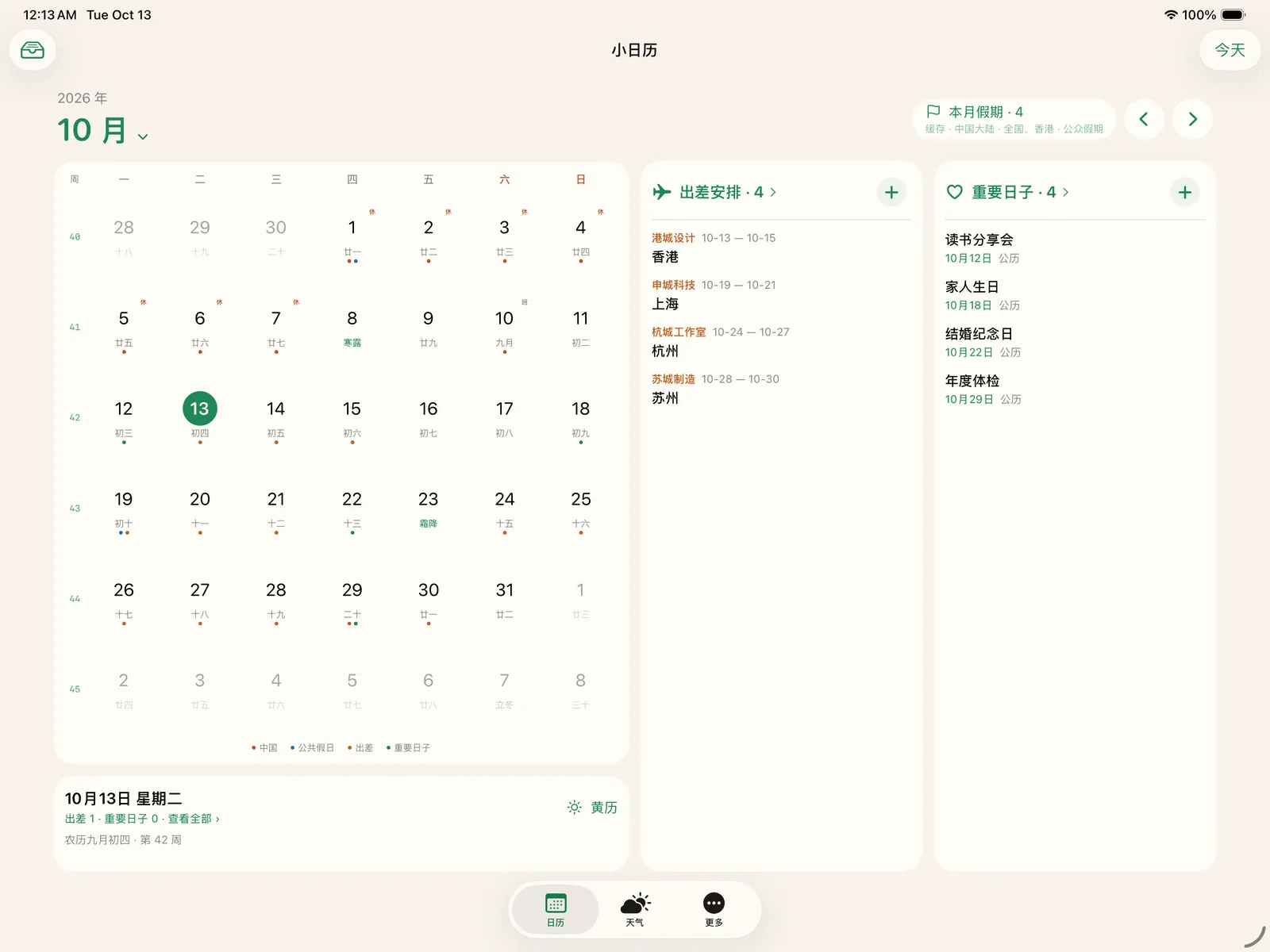The image size is (1270, 952).
Task: Open the 申城科技 上海 trip
Action: 781,294
